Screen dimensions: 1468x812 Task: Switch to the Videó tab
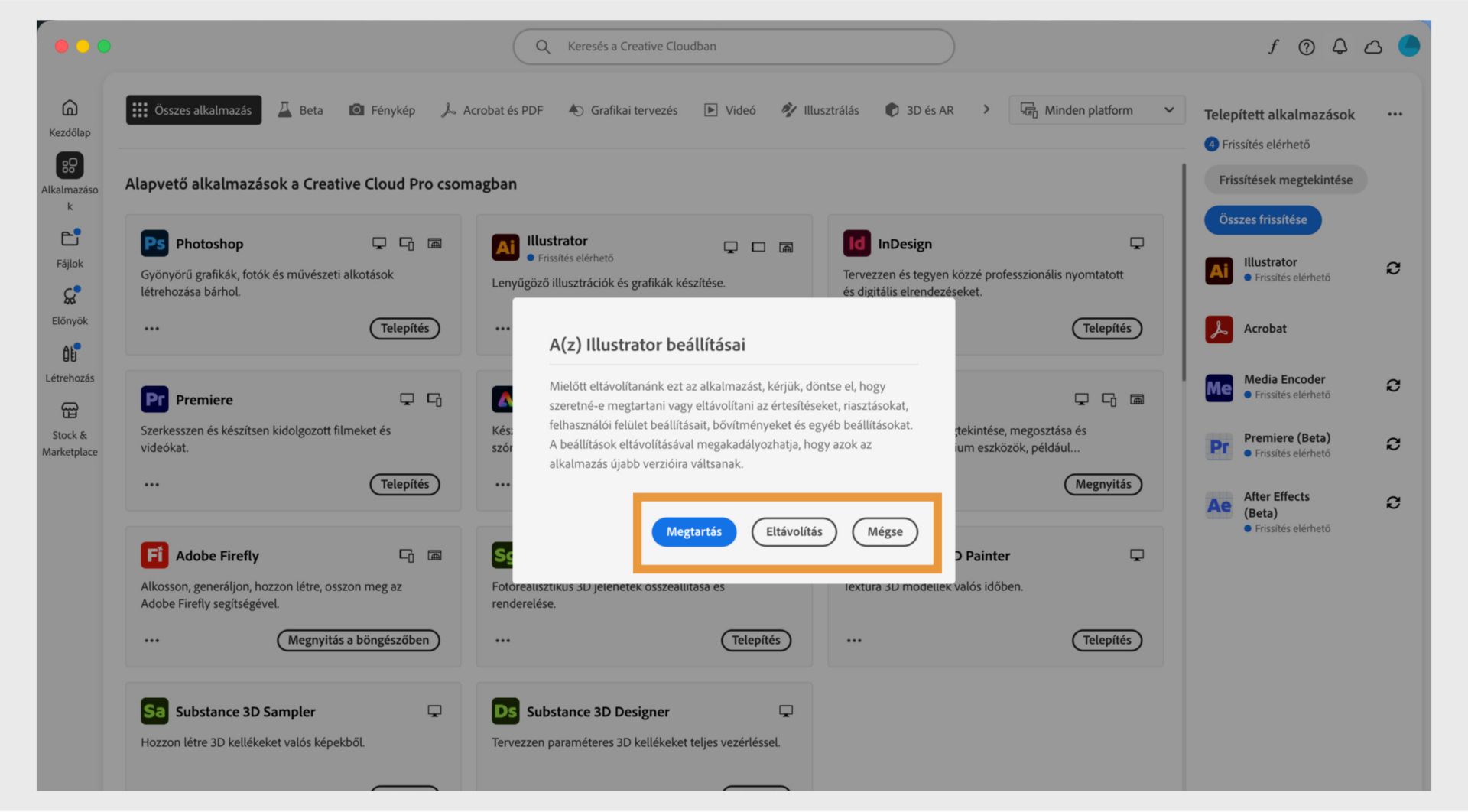coord(730,110)
